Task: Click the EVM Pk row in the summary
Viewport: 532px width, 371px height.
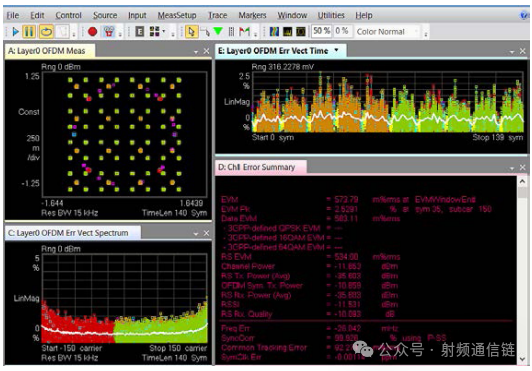Action: (356, 209)
